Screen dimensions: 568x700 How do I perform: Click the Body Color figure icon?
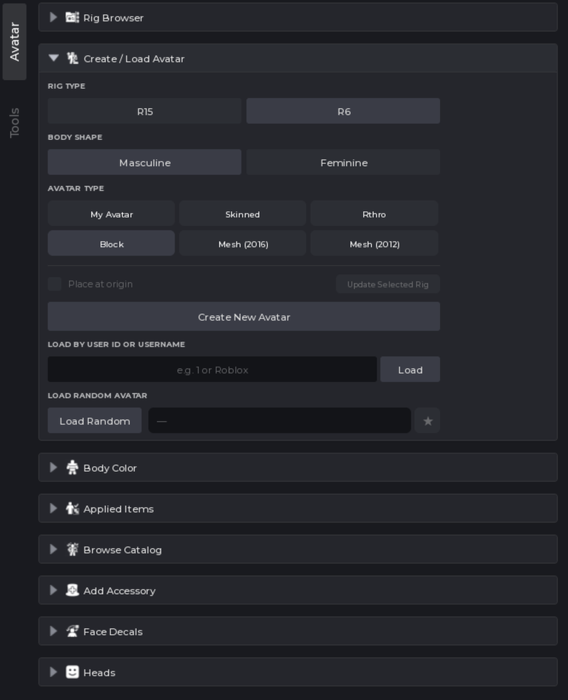[x=72, y=467]
